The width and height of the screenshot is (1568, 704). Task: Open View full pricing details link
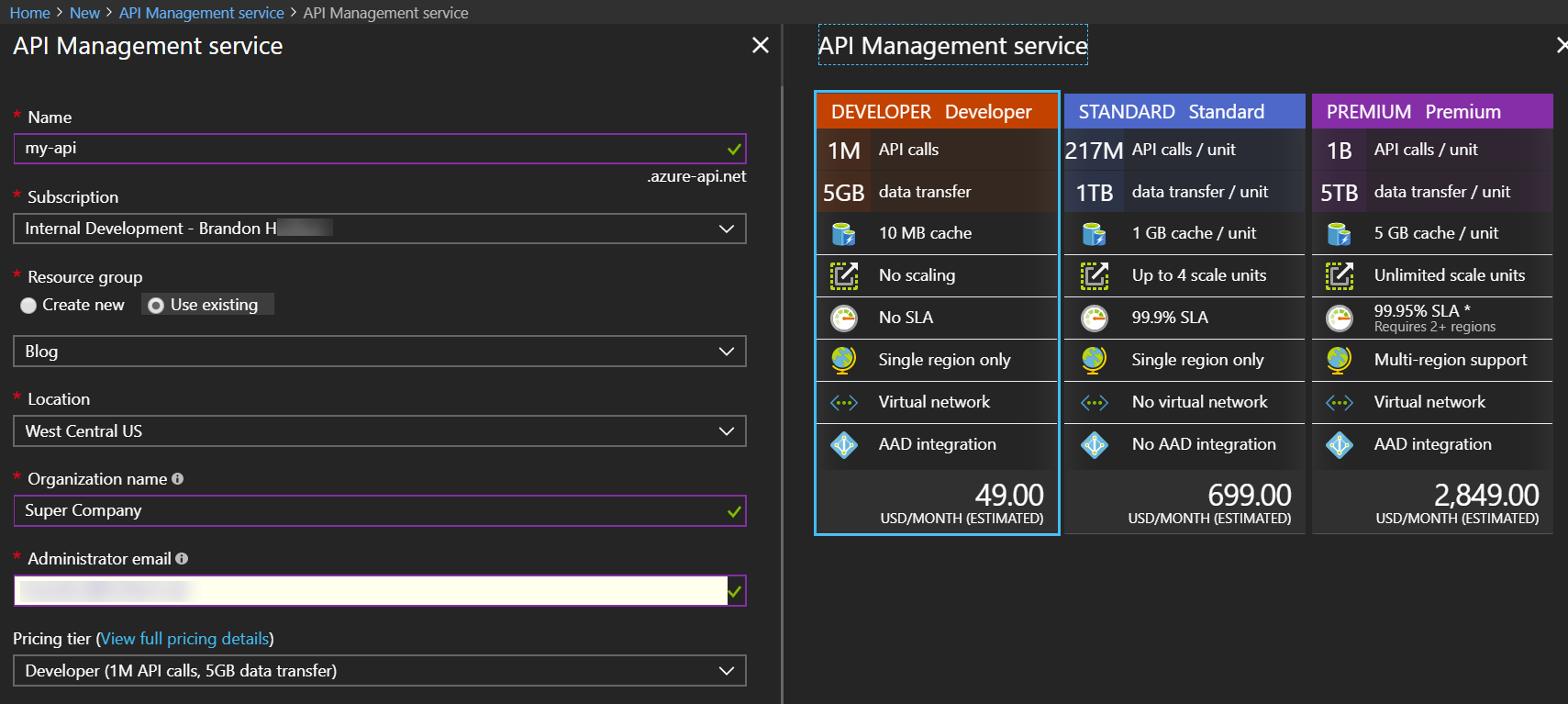(x=186, y=639)
